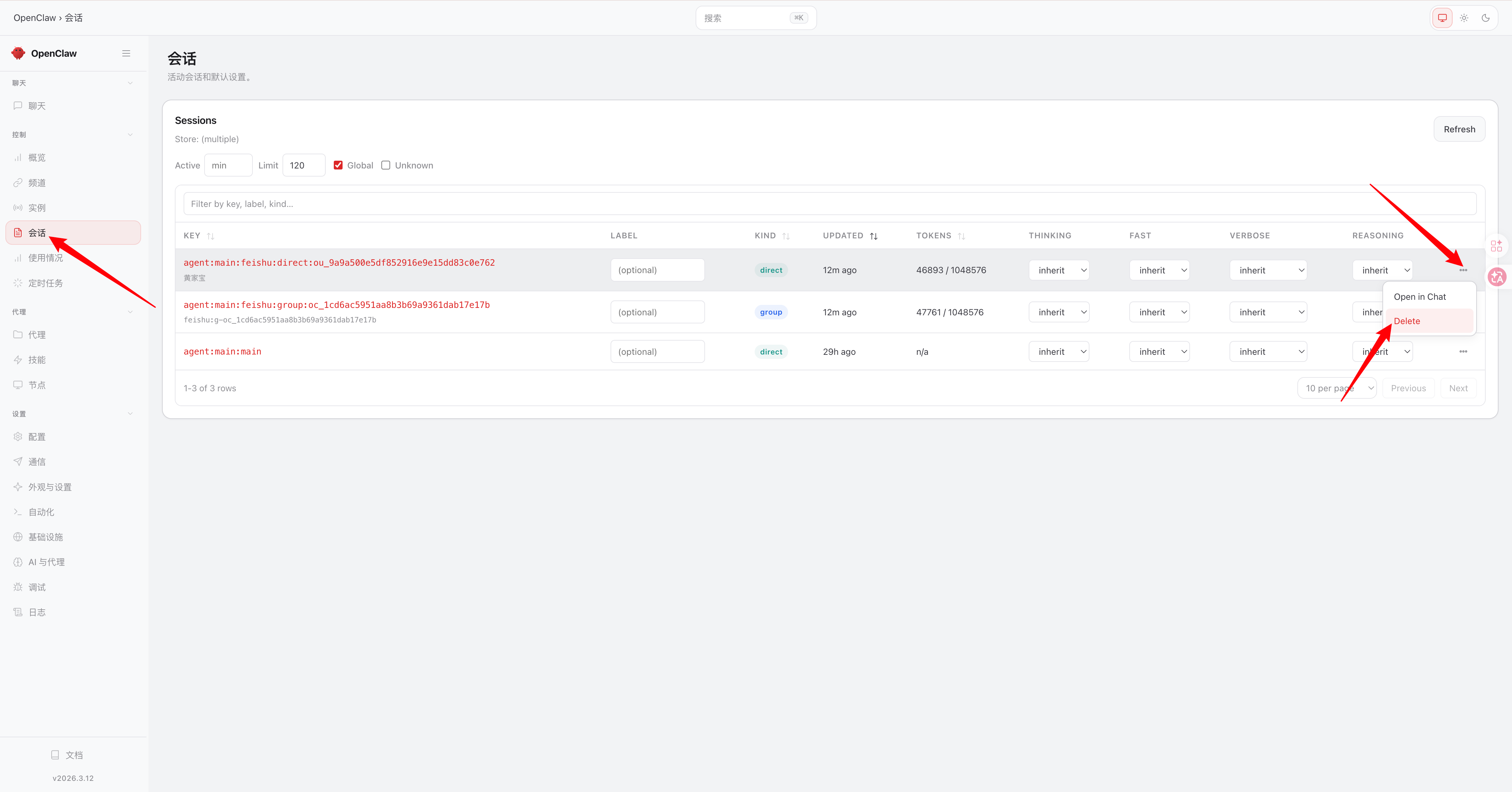Focus the Active minutes input
Image resolution: width=1512 pixels, height=792 pixels.
pyautogui.click(x=228, y=165)
